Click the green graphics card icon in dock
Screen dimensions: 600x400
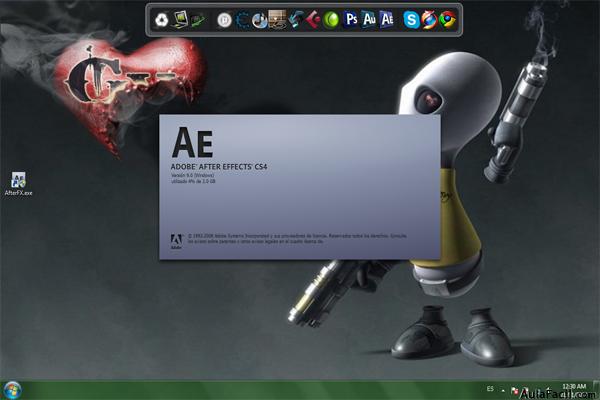pyautogui.click(x=198, y=20)
